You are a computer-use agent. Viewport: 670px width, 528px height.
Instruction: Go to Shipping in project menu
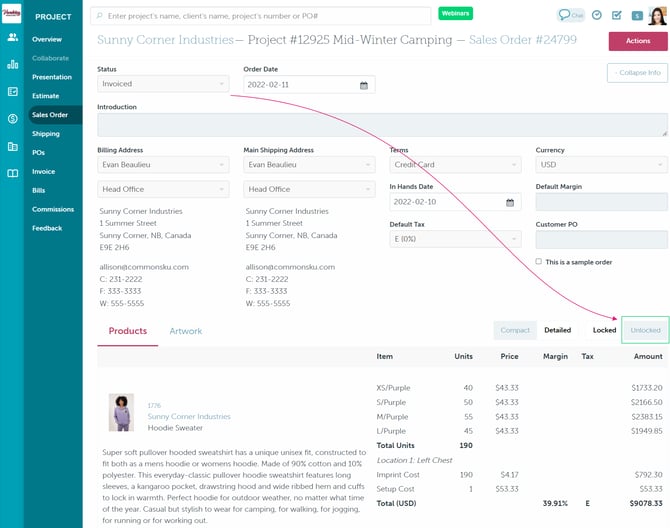[x=46, y=133]
